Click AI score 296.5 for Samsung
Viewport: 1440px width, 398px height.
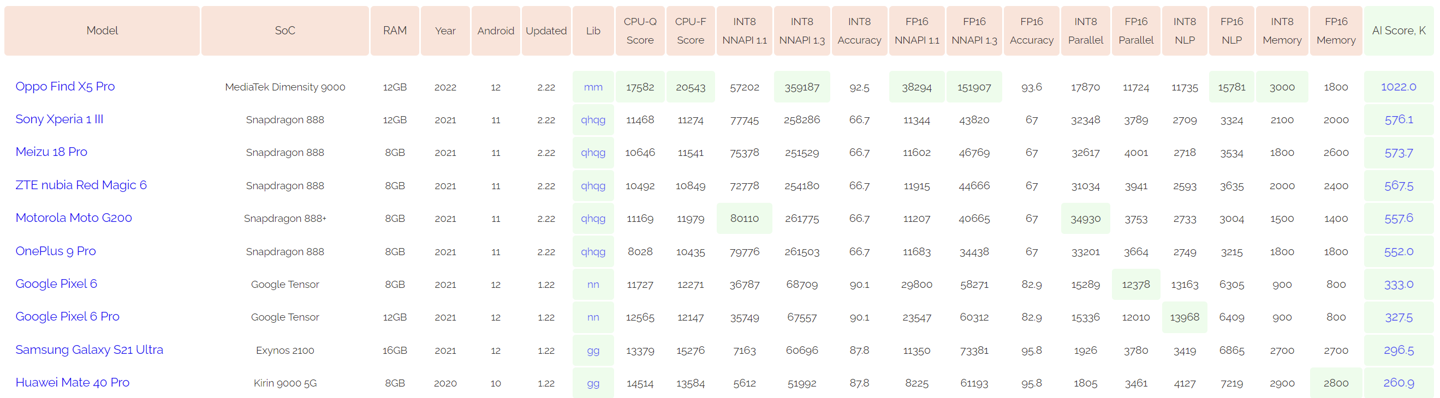tap(1398, 351)
